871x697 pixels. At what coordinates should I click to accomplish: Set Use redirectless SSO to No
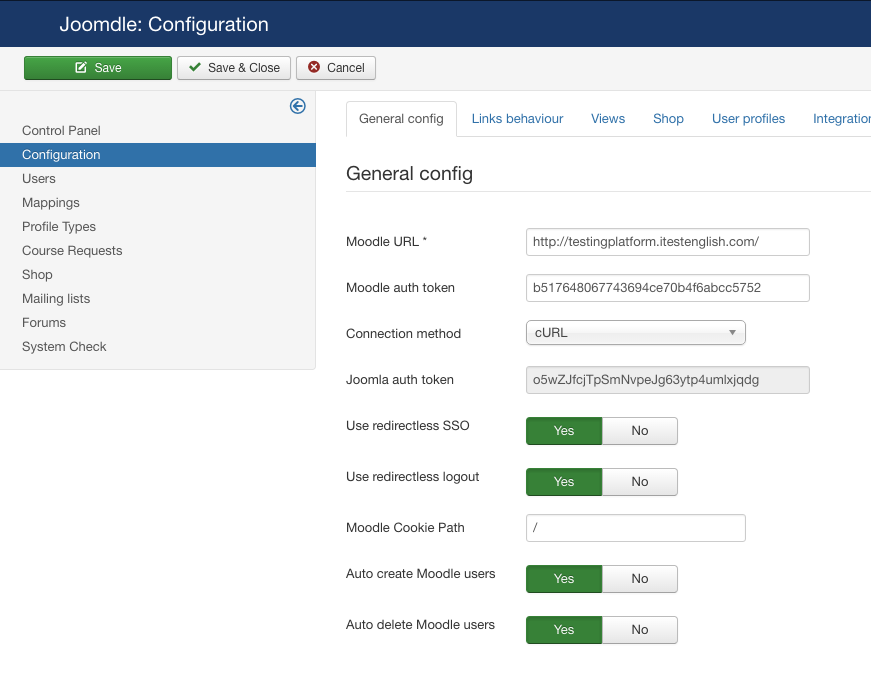[640, 431]
